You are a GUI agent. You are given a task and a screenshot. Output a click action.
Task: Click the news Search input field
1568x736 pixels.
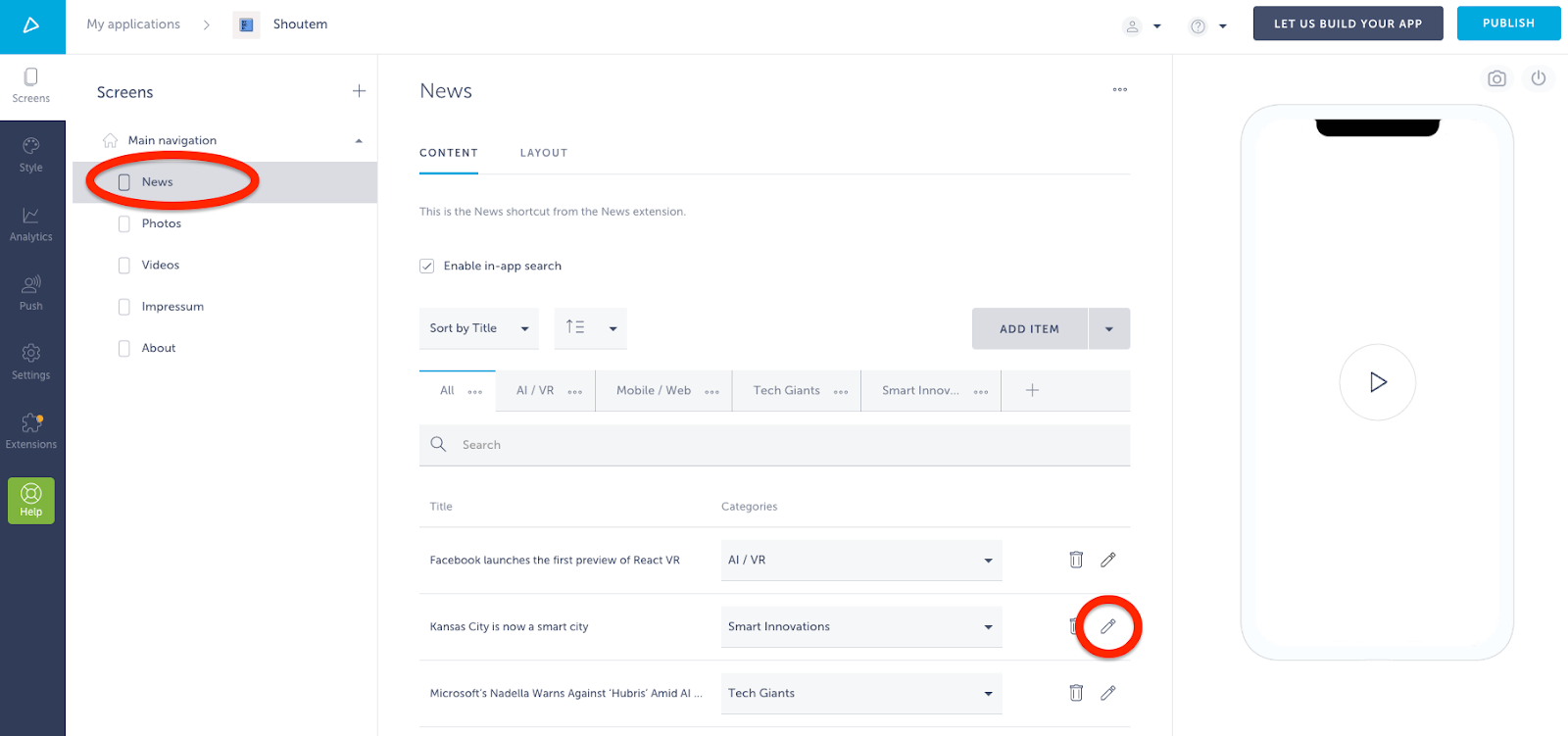pyautogui.click(x=774, y=445)
